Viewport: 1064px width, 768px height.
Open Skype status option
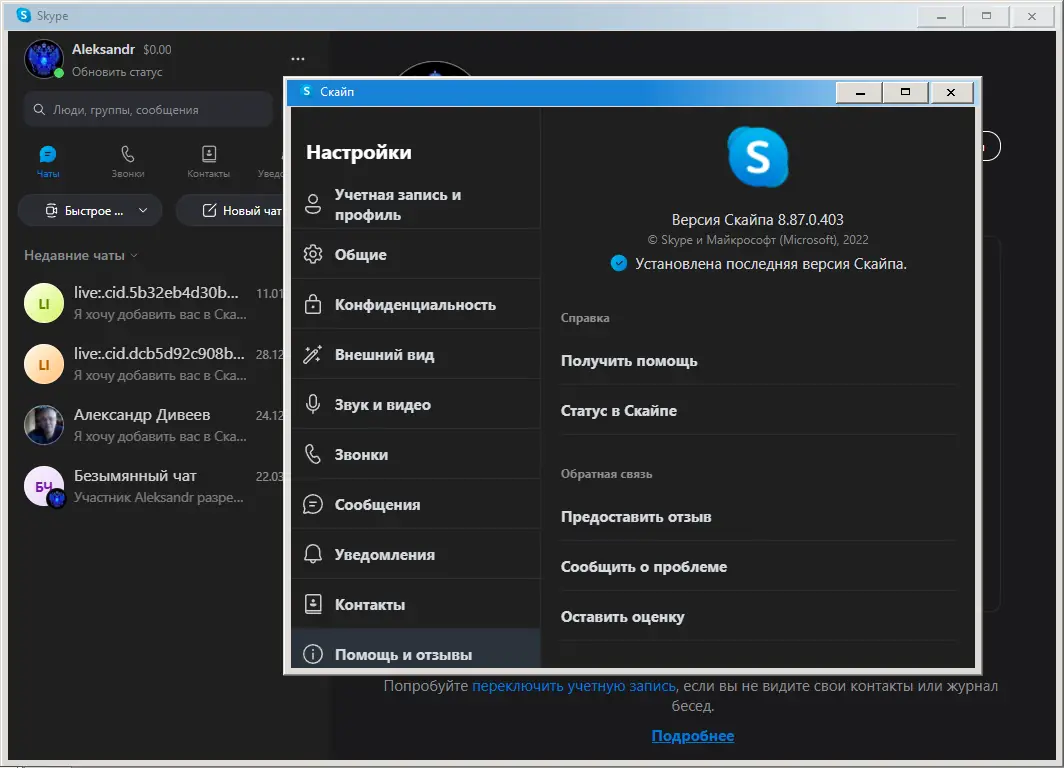coord(758,410)
